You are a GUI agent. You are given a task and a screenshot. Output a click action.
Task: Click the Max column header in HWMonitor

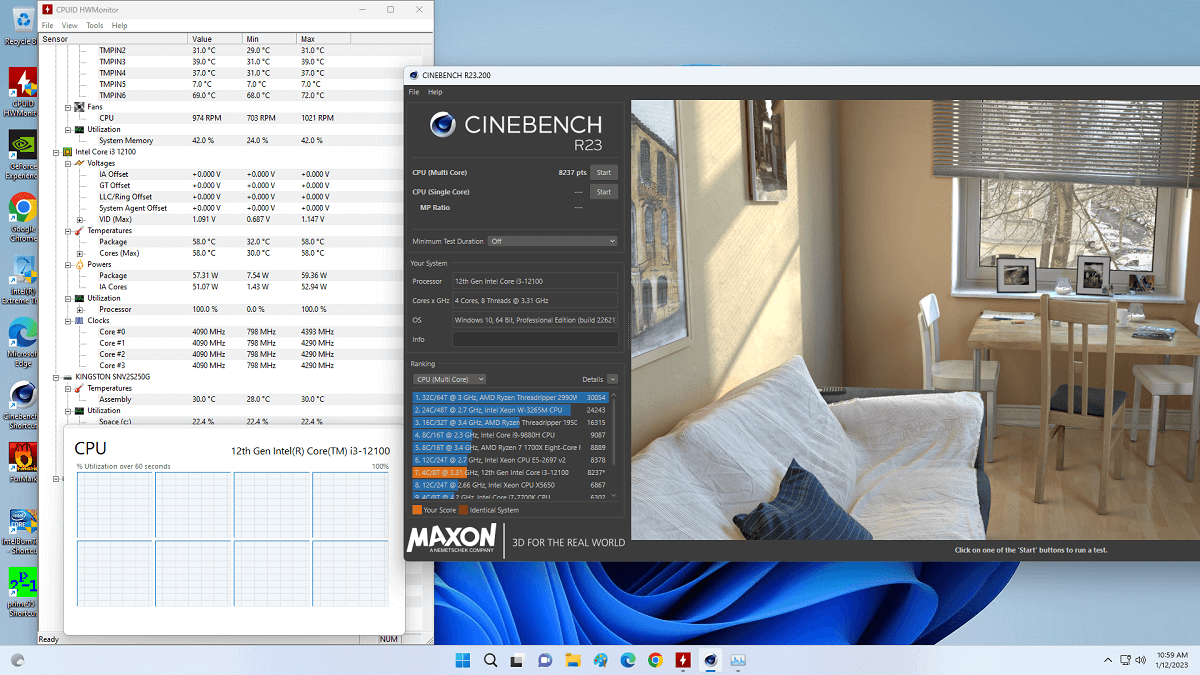pos(325,39)
